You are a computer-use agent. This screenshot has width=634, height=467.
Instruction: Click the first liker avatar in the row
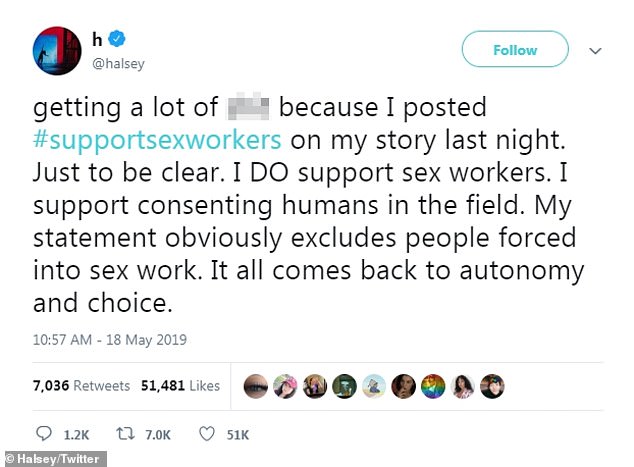(255, 386)
